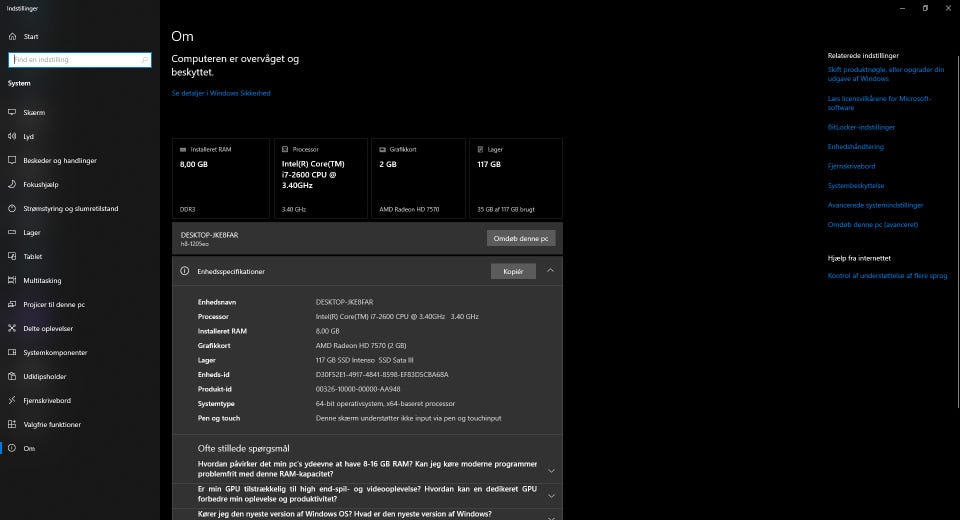
Task: Click the Udklipsholder clipboard icon
Action: point(12,376)
